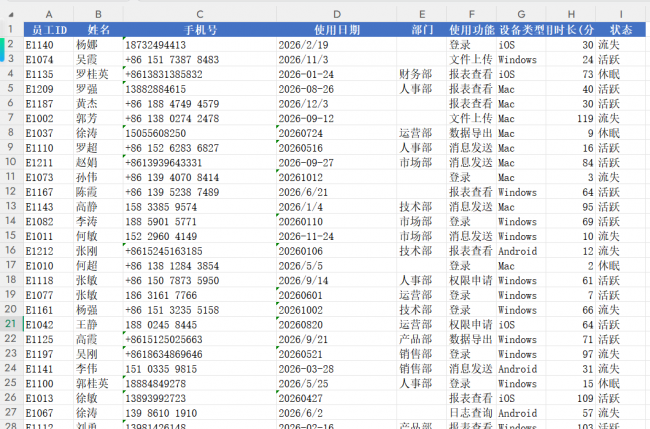
Task: Select the cell with name 罗桂英
Action: tap(98, 74)
